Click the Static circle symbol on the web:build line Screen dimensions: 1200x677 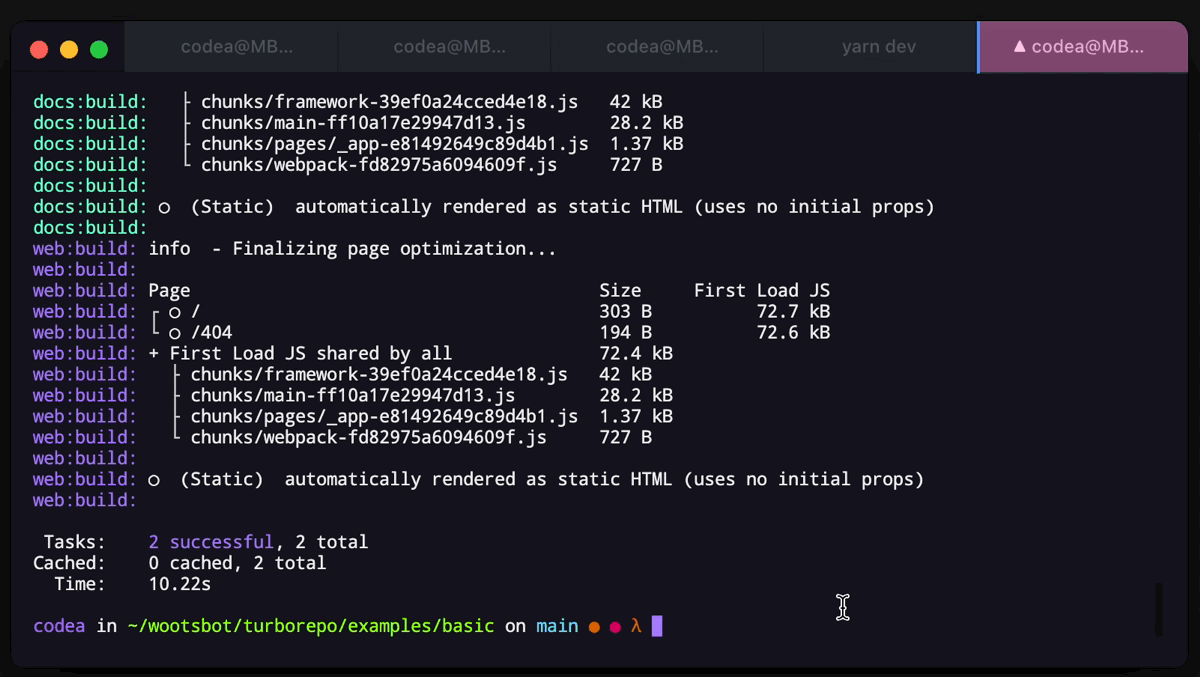(153, 480)
